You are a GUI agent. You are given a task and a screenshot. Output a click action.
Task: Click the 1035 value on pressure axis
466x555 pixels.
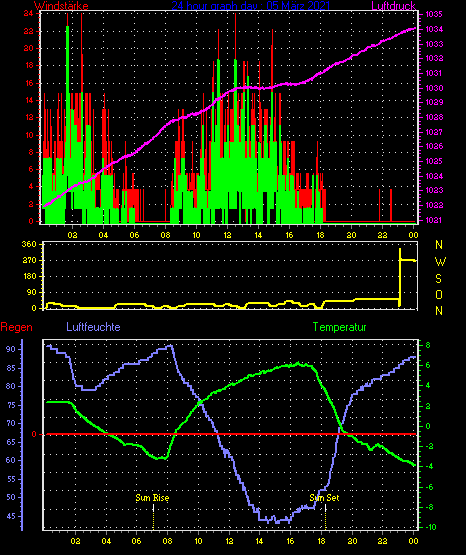click(x=434, y=15)
